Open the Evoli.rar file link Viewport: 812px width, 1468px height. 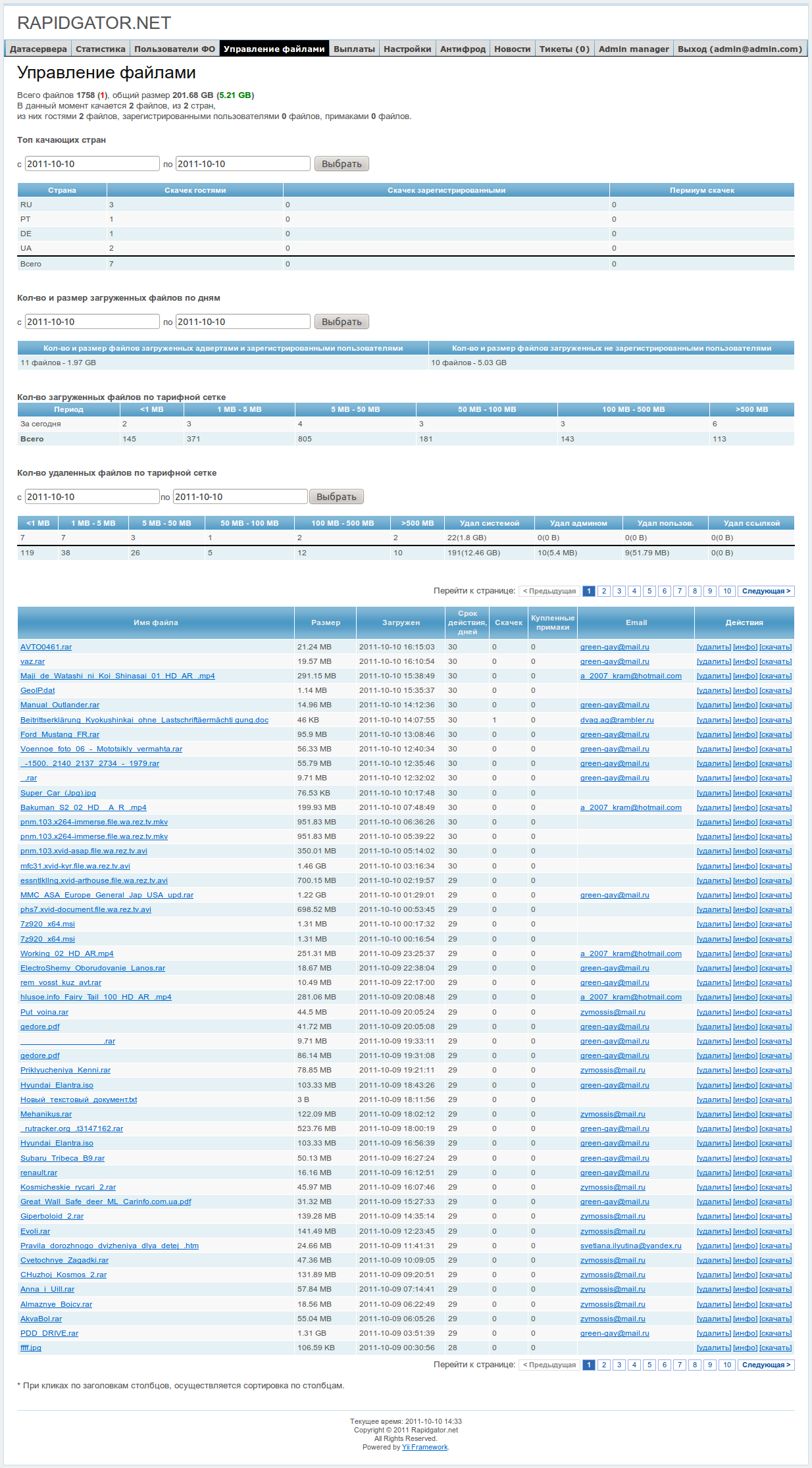[35, 1231]
